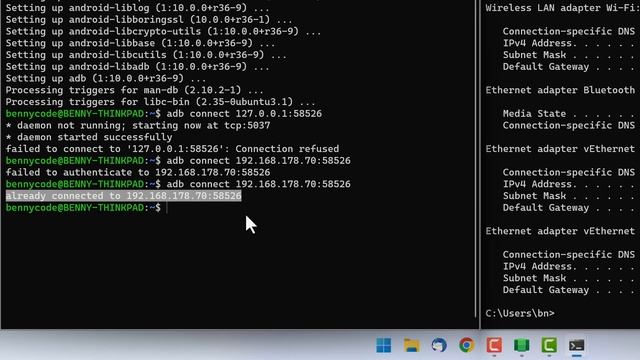Click 'Processing triggers for man-db' line
This screenshot has width=640, height=360.
(x=135, y=90)
